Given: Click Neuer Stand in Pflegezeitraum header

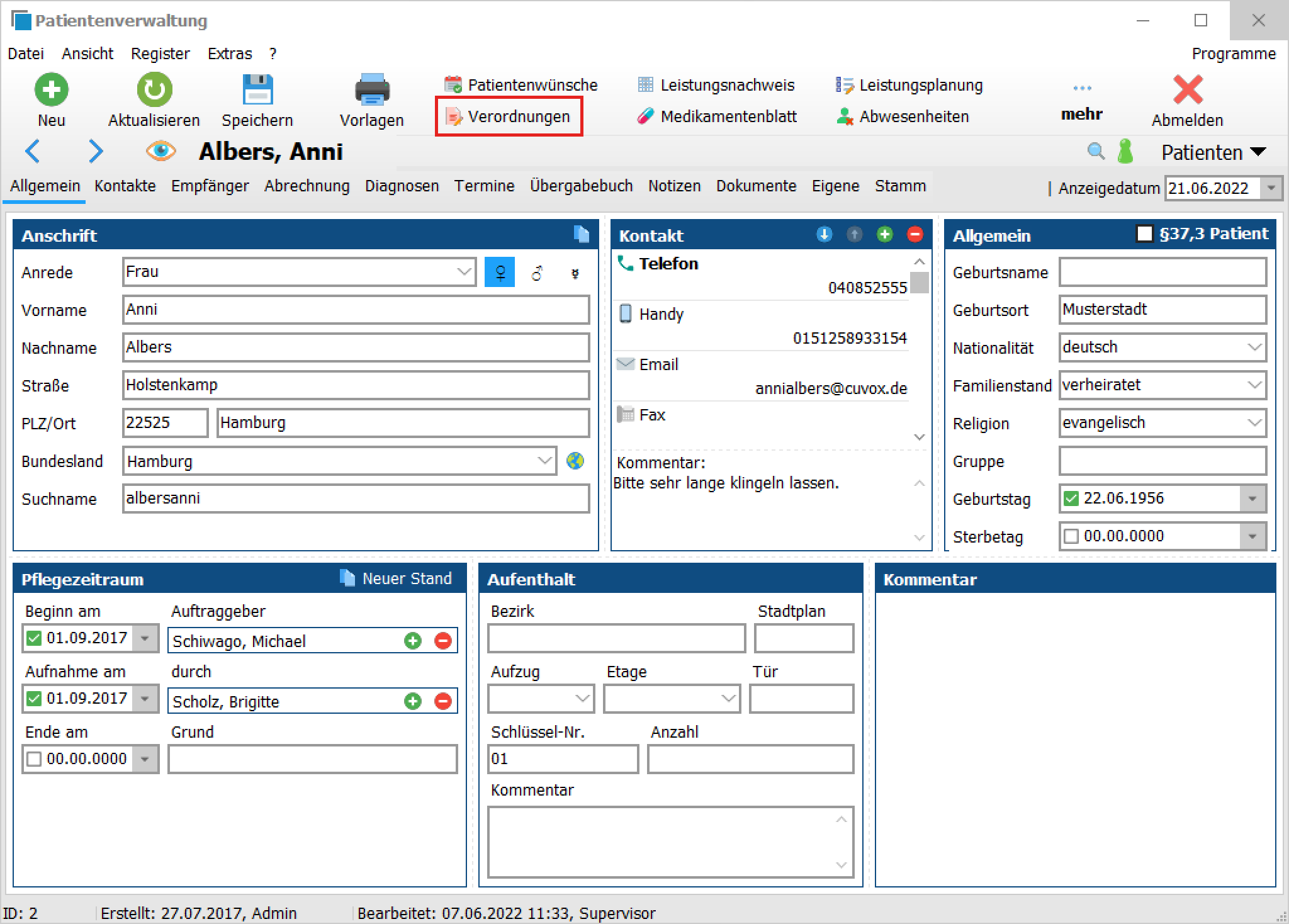Looking at the screenshot, I should click(x=395, y=578).
